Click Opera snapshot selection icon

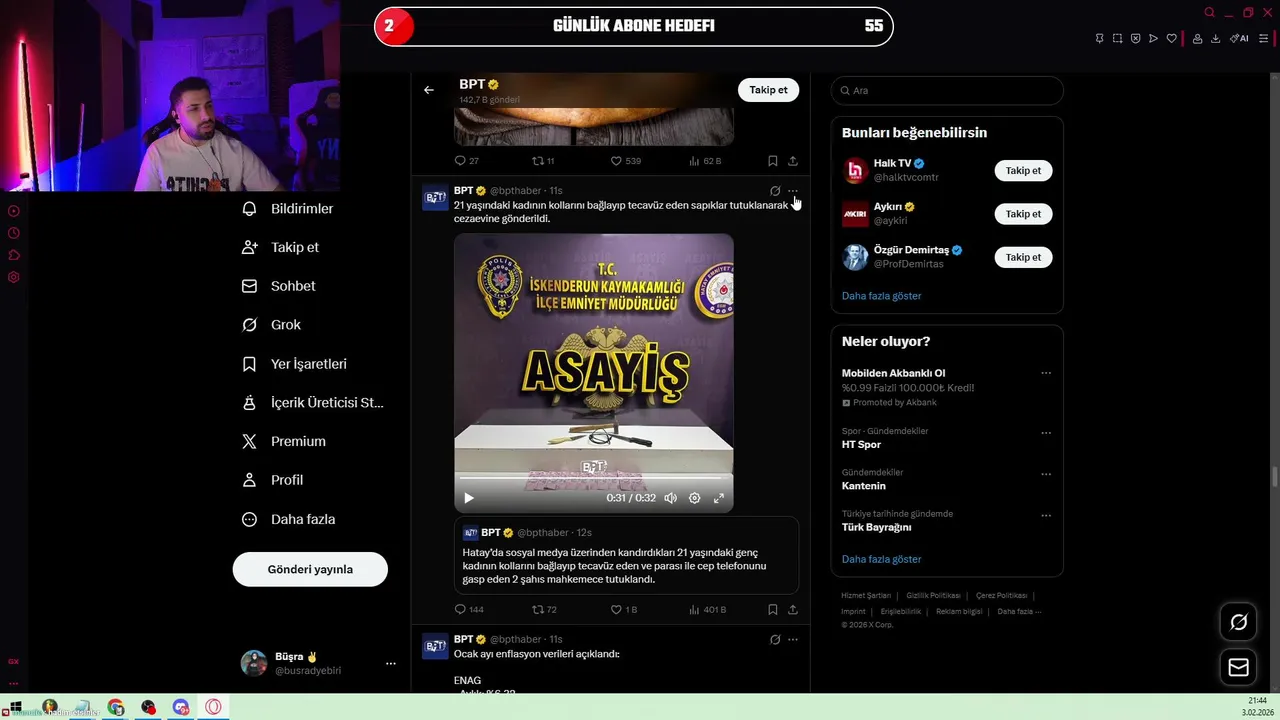coord(1117,38)
